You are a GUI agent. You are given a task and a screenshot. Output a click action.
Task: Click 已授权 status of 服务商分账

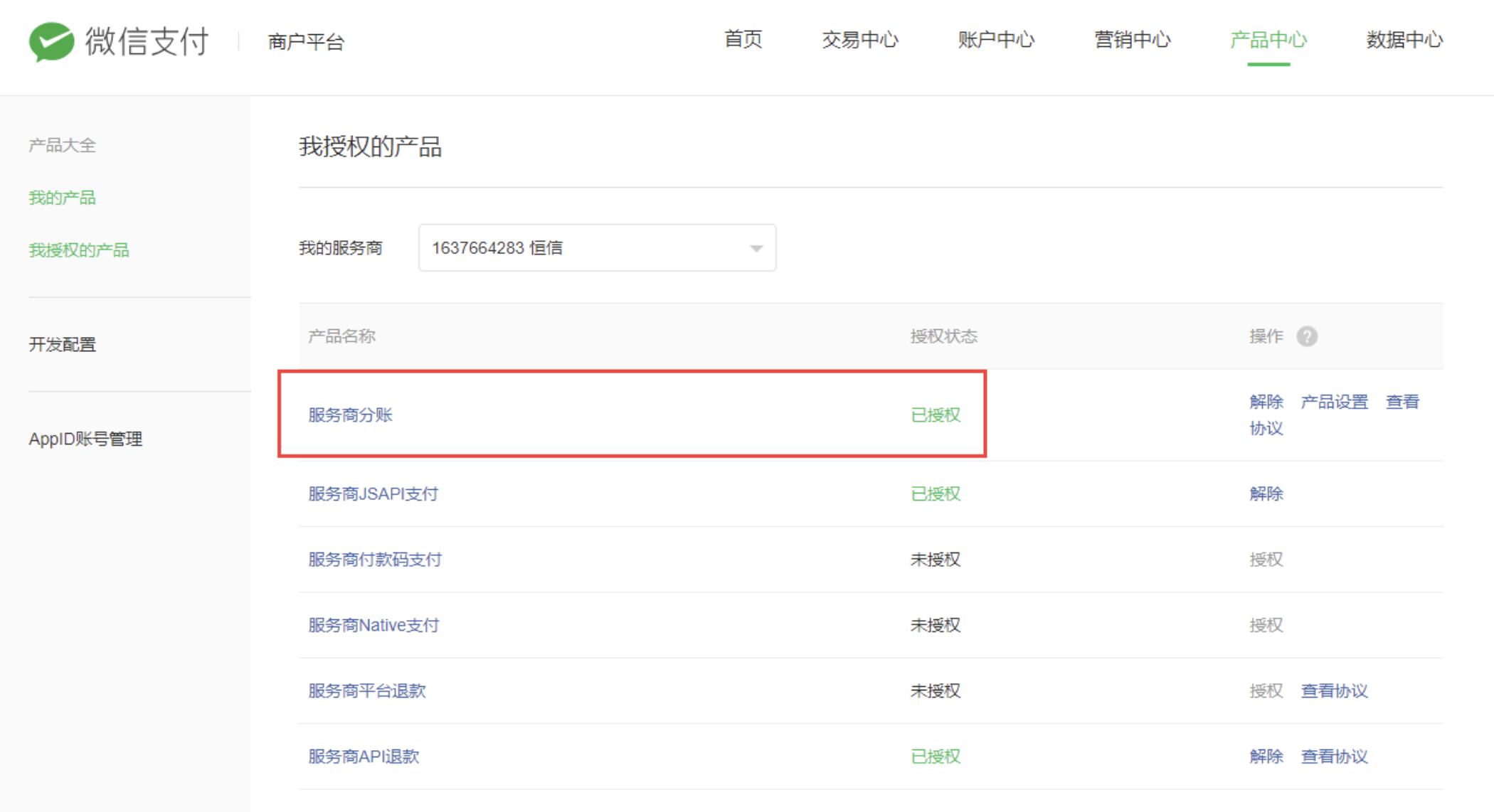(x=936, y=415)
